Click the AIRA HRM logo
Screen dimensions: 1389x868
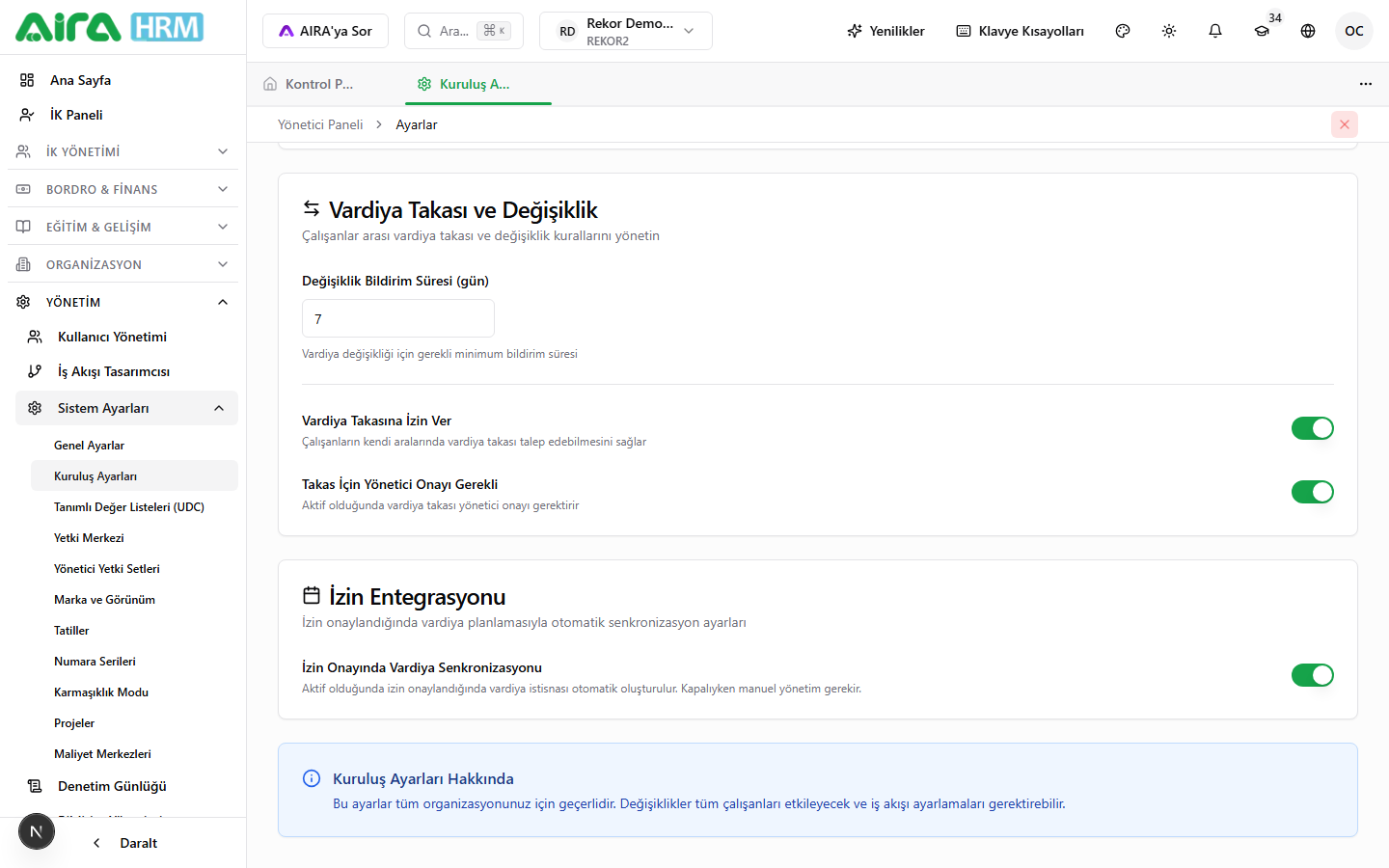pos(109,27)
